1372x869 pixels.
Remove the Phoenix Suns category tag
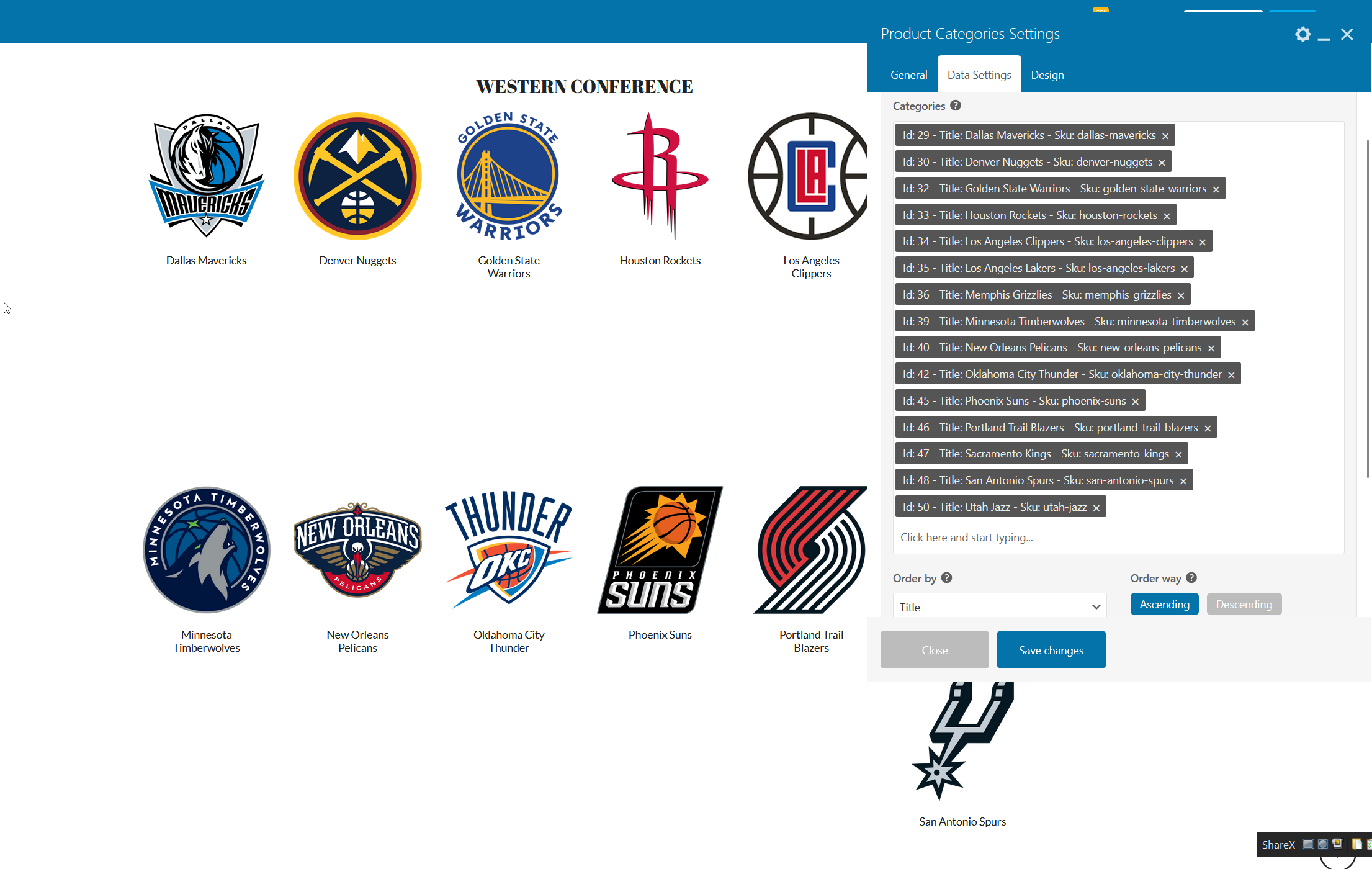pos(1135,402)
